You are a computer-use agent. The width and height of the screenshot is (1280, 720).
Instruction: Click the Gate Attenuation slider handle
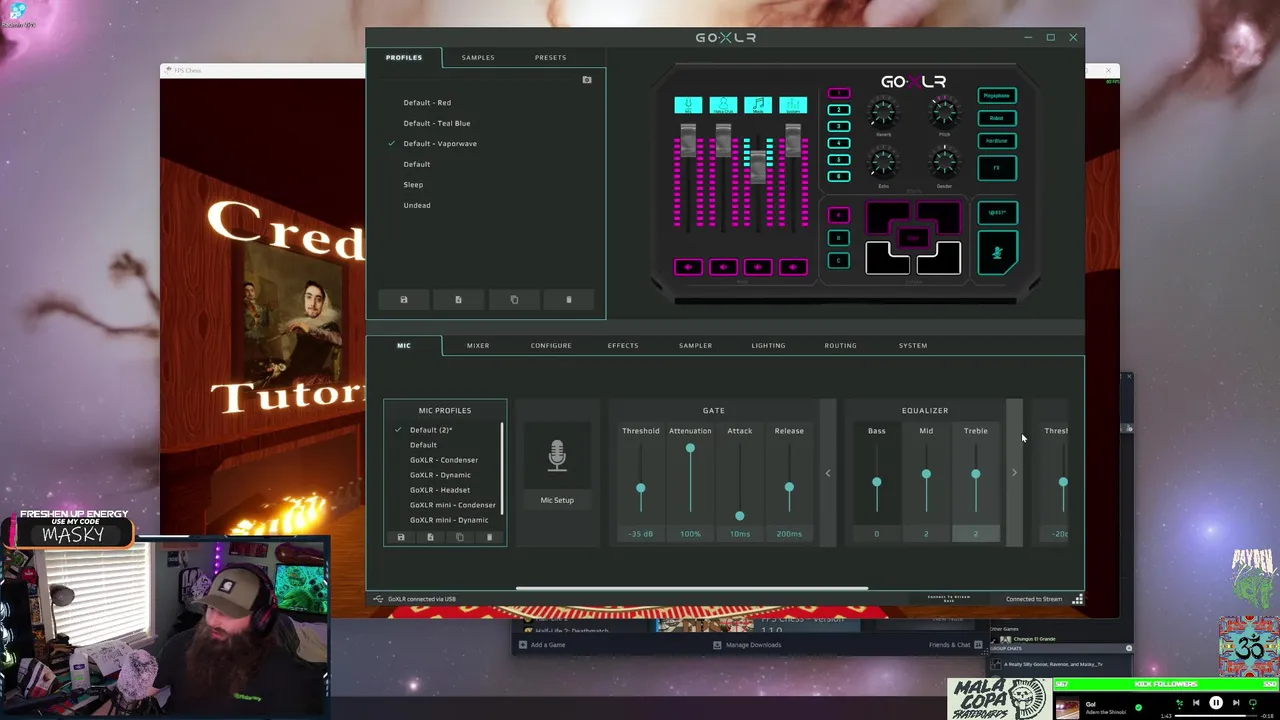690,448
